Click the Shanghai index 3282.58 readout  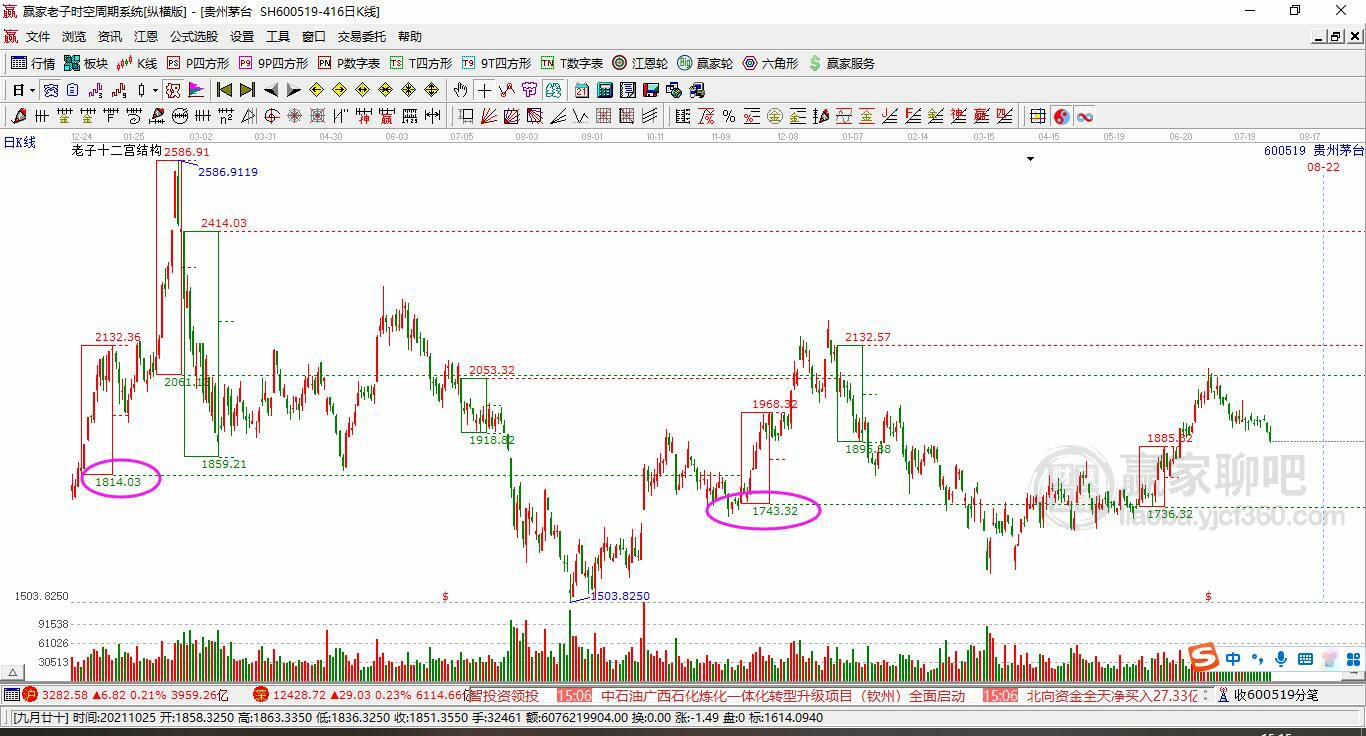coord(65,695)
